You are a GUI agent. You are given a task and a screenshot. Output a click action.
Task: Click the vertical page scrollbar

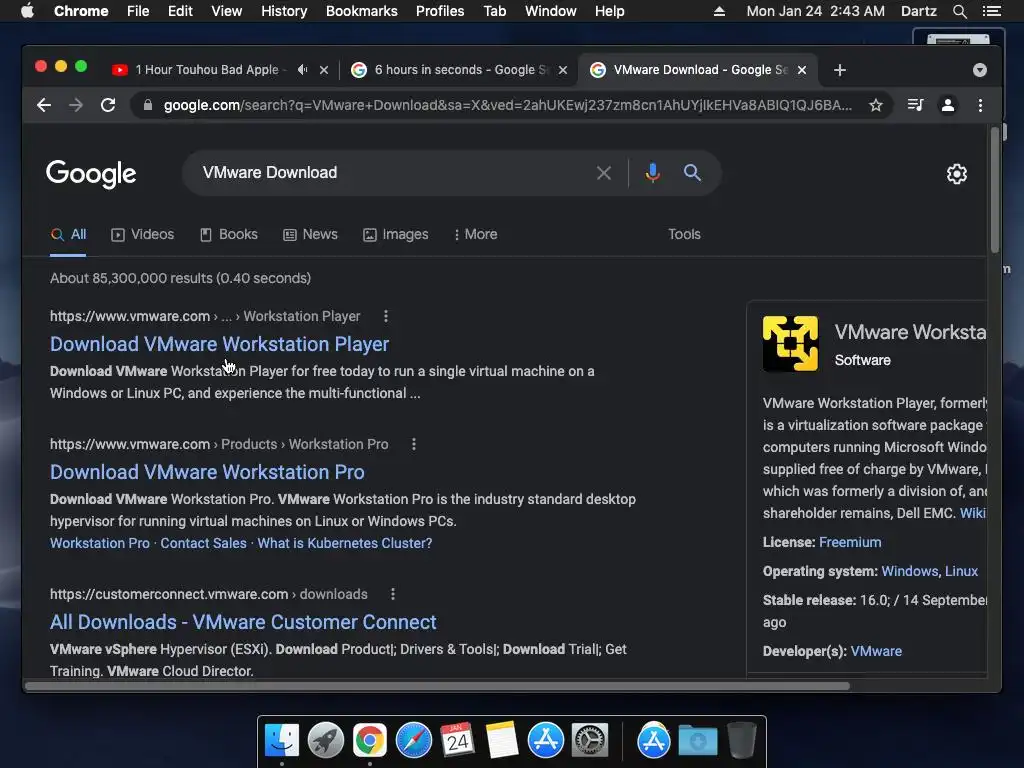click(995, 190)
